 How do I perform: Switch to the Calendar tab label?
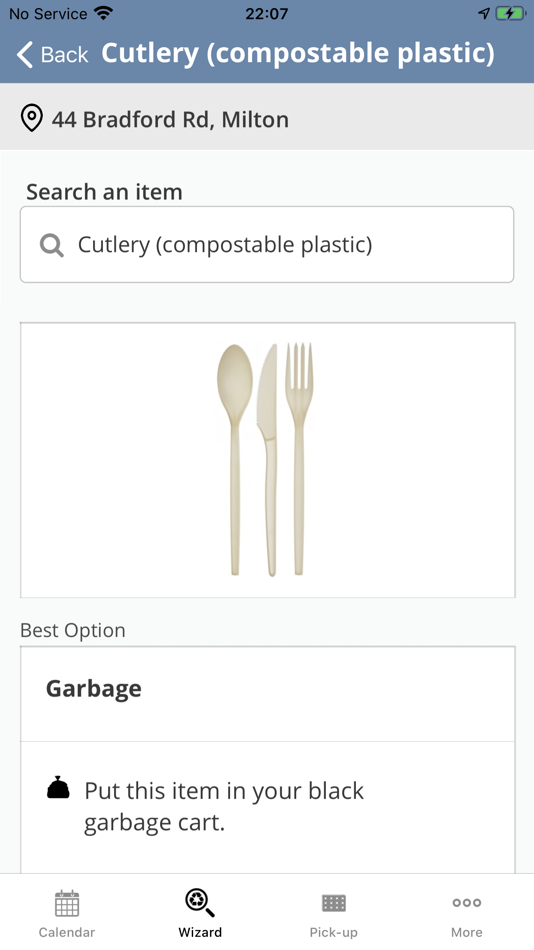tap(67, 932)
